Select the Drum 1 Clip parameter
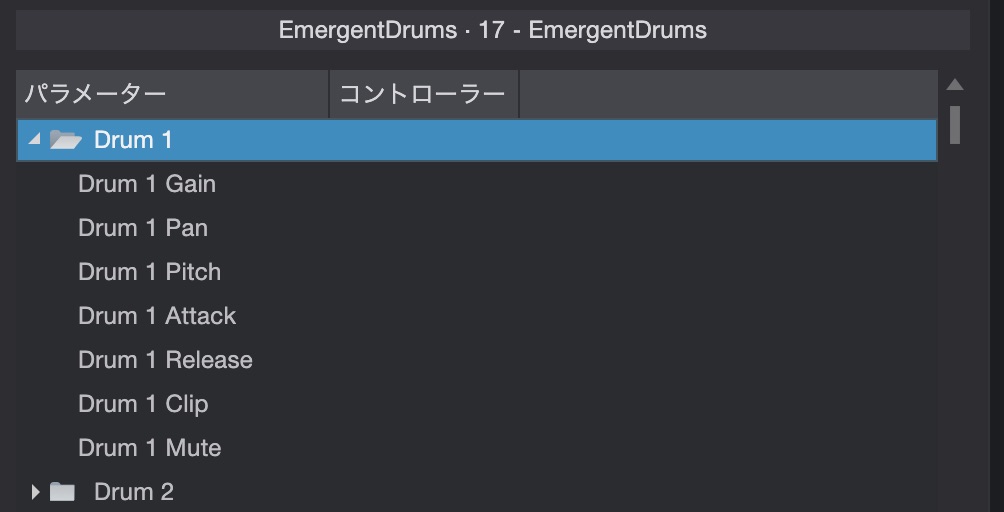 point(143,404)
